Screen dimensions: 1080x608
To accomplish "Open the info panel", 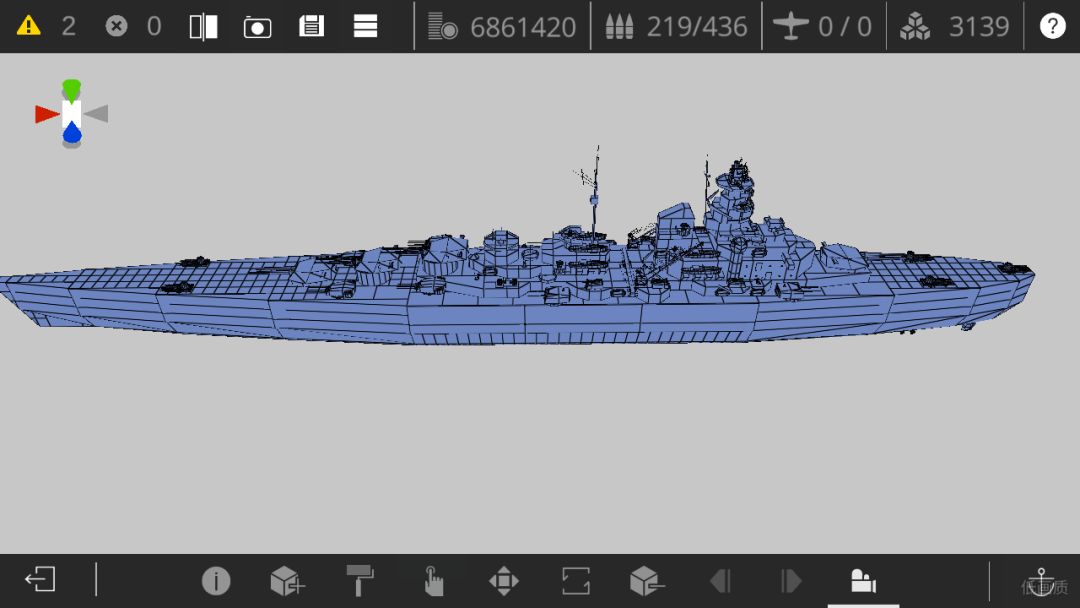I will pos(216,580).
